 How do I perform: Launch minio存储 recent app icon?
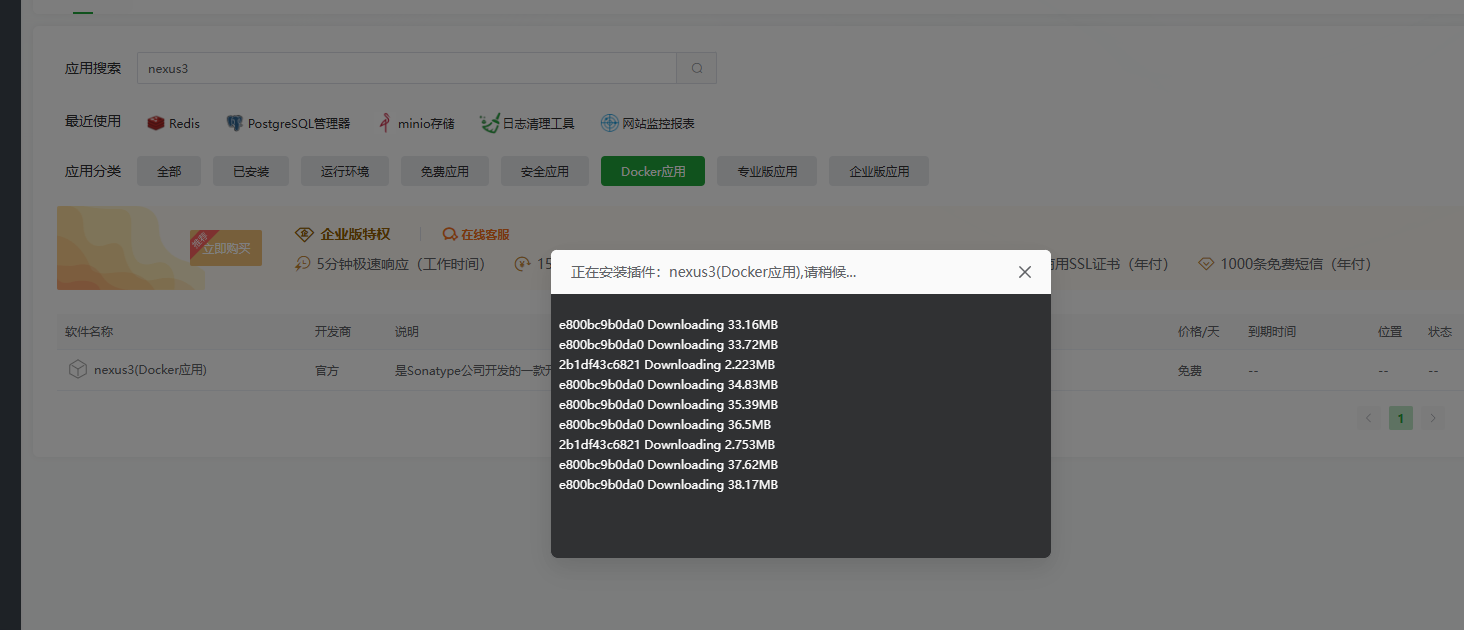click(385, 122)
